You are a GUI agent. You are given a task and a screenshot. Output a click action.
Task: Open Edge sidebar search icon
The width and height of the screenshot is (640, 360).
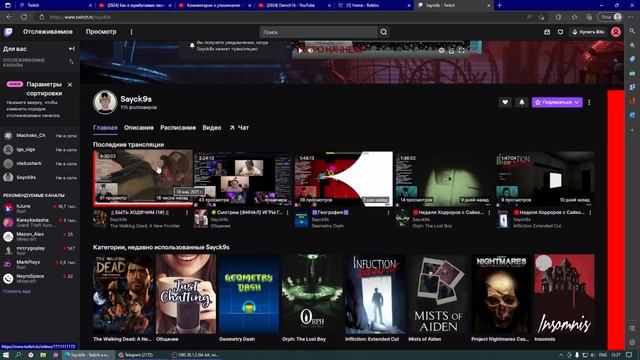click(x=632, y=31)
